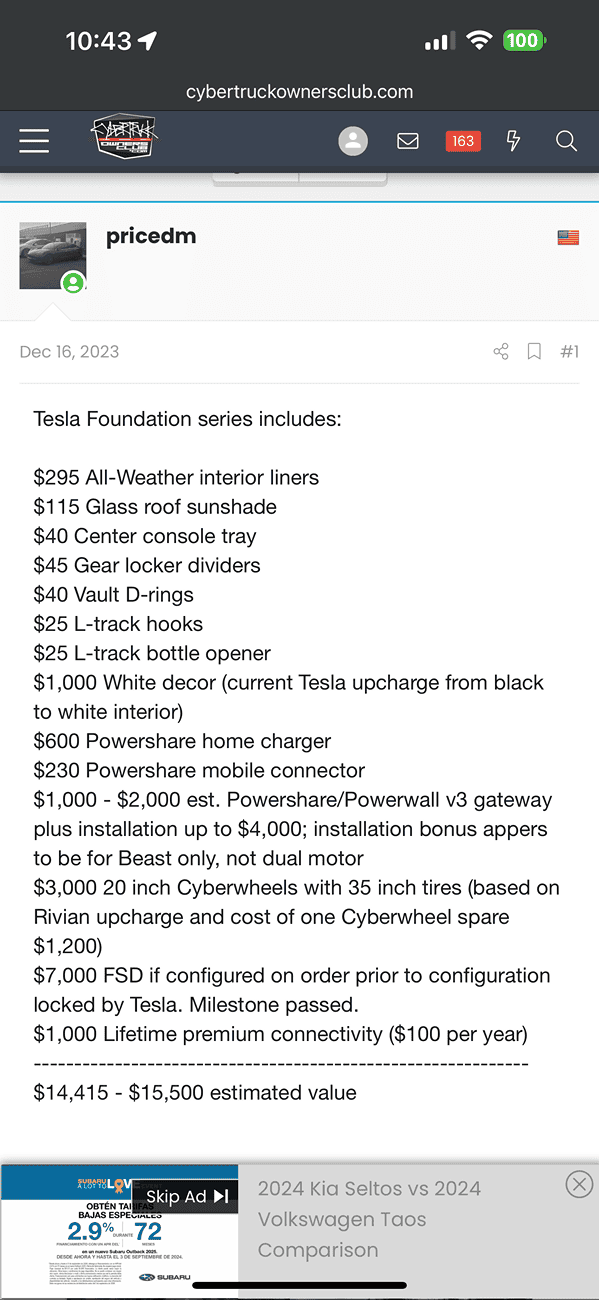The image size is (599, 1300).
Task: Open the inbox envelope icon
Action: [x=408, y=141]
